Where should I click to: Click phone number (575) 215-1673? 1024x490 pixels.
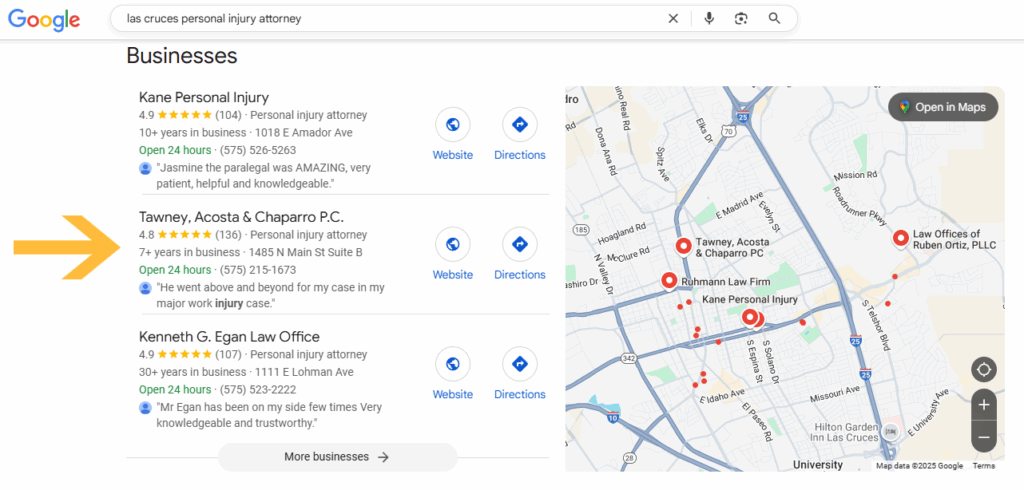click(x=258, y=270)
